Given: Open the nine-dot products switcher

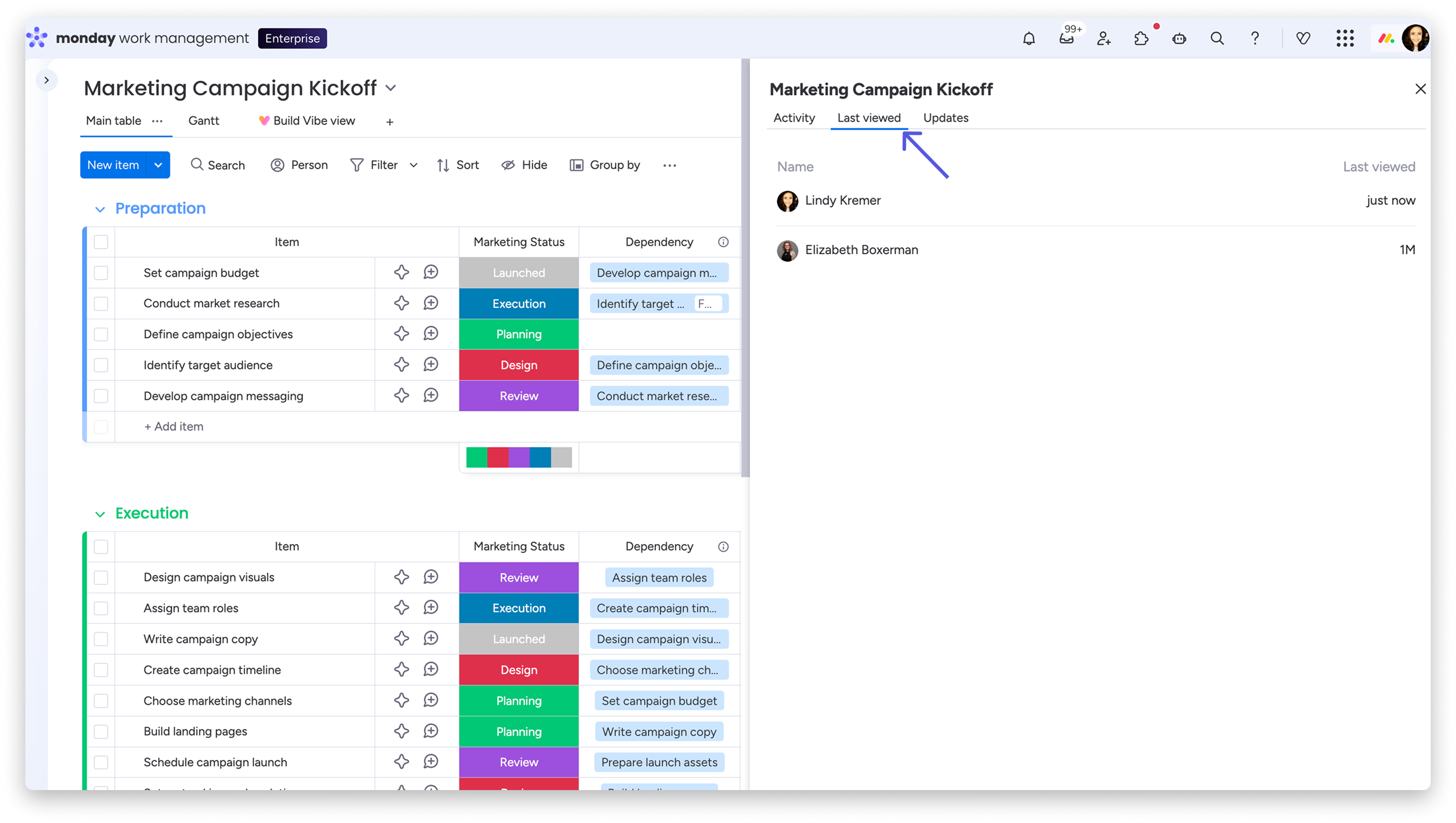Looking at the screenshot, I should 1345,38.
